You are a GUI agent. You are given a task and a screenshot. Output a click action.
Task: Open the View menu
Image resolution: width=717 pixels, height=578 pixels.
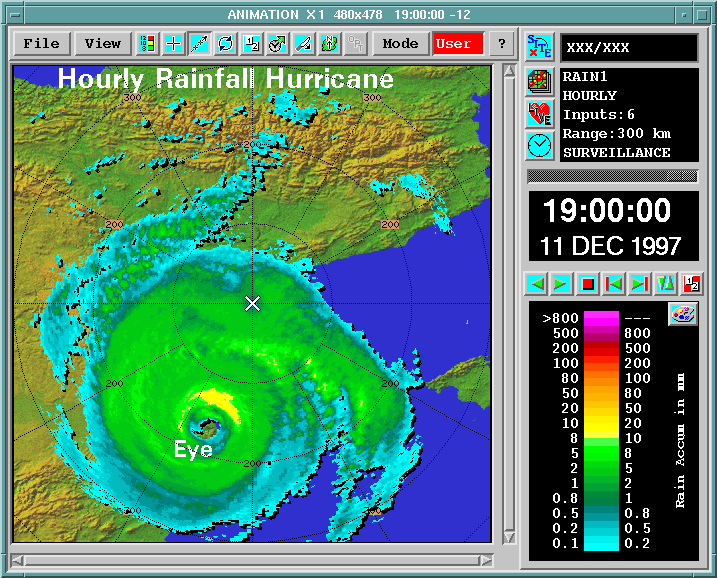pyautogui.click(x=103, y=44)
